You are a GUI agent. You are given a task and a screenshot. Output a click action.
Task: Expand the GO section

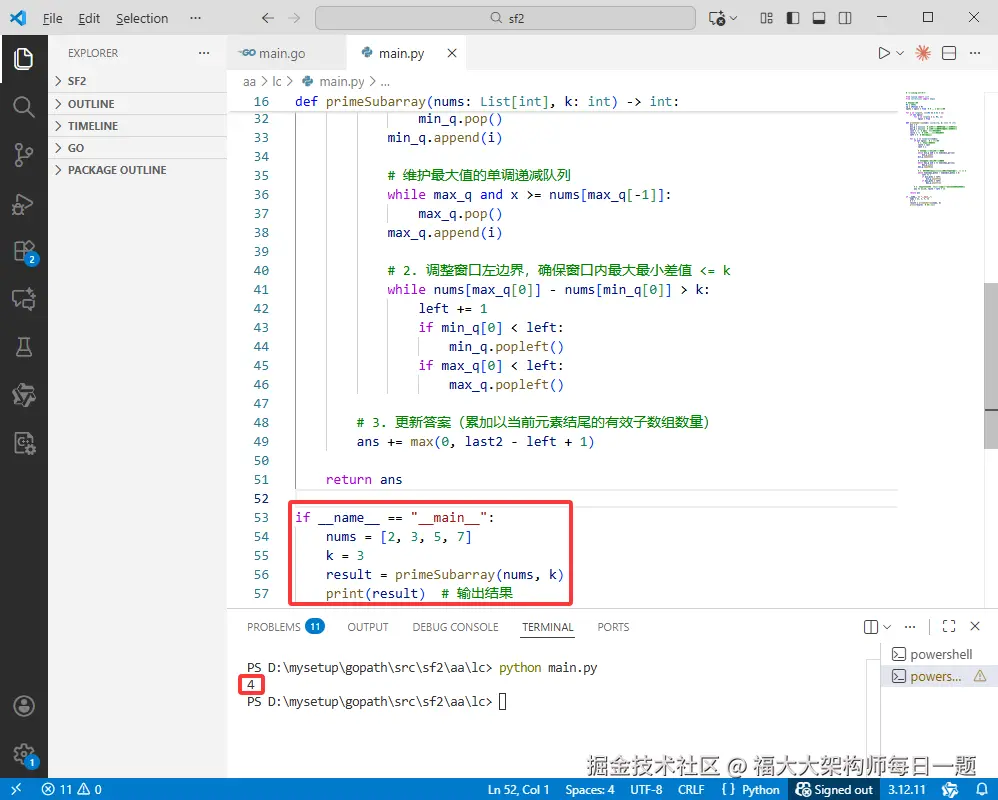point(137,148)
